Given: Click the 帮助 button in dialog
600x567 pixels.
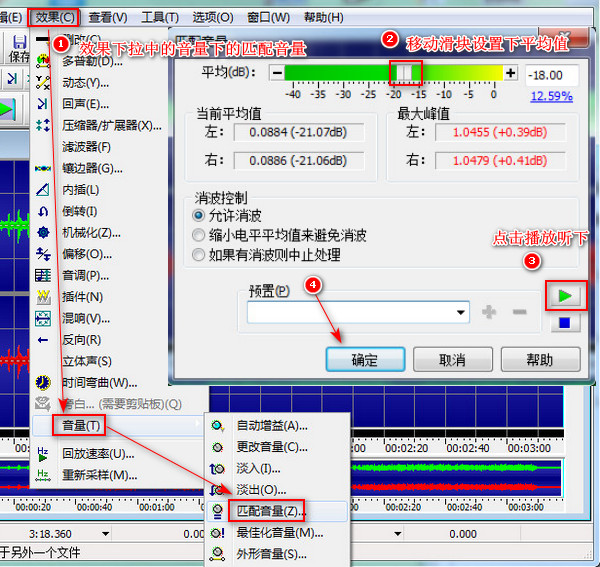Looking at the screenshot, I should (x=541, y=359).
